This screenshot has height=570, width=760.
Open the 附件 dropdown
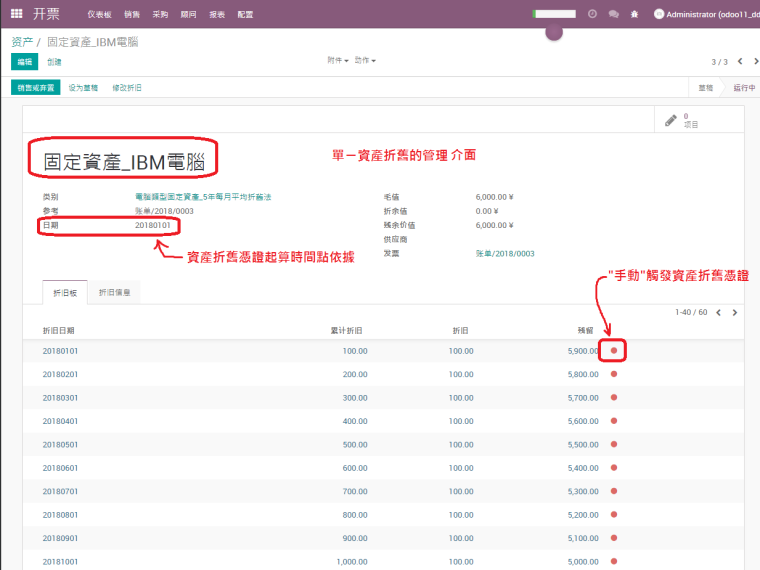[338, 61]
